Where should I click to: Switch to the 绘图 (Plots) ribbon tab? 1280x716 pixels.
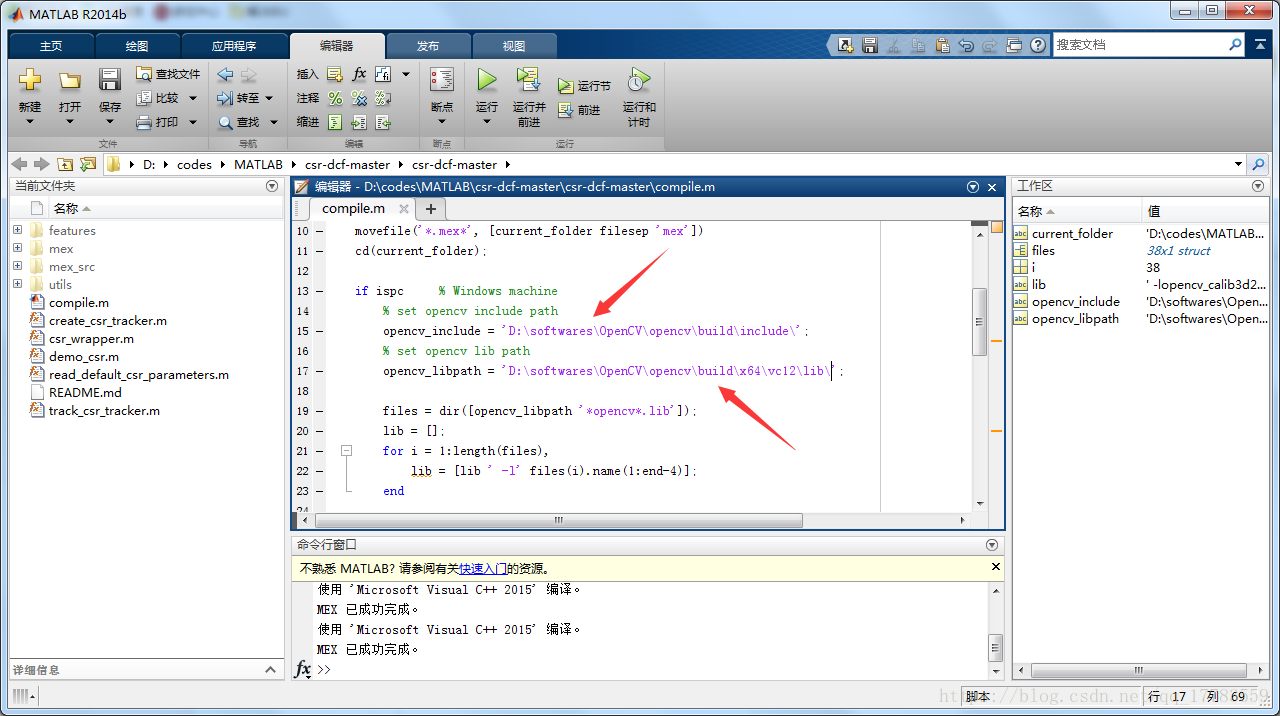137,46
